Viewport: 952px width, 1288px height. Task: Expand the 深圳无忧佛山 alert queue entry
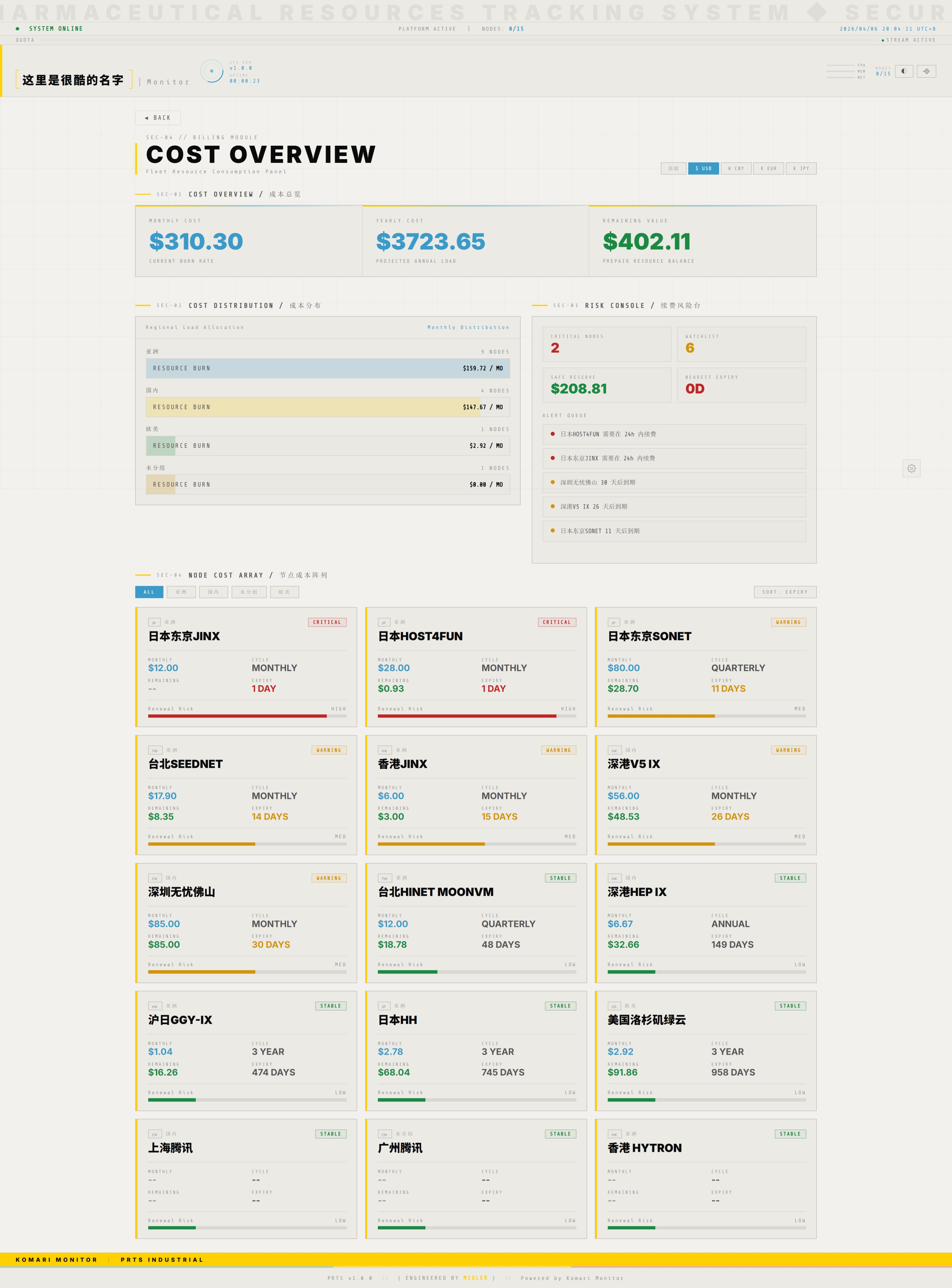tap(674, 483)
